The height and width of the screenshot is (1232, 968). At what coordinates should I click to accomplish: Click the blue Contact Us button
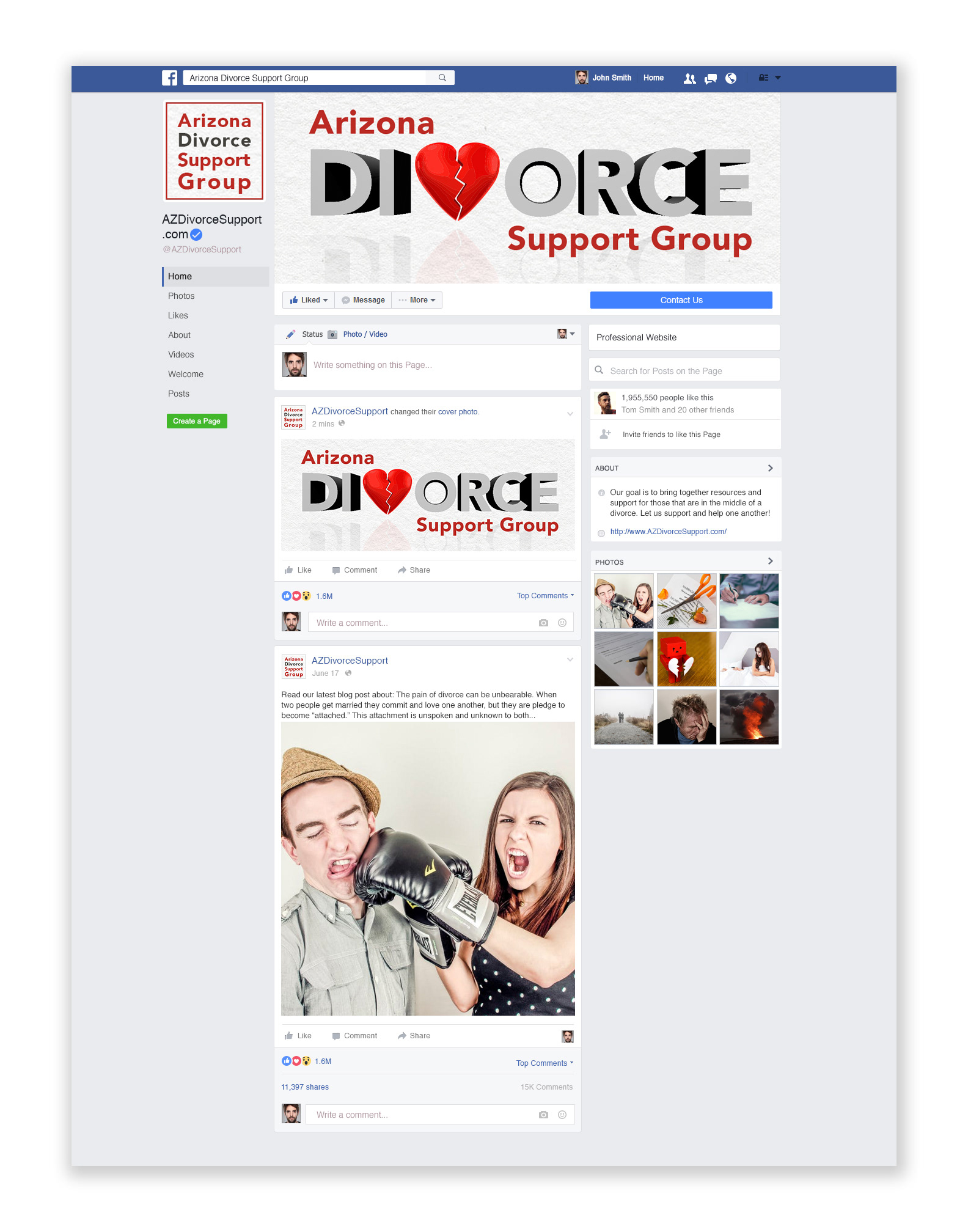(681, 300)
